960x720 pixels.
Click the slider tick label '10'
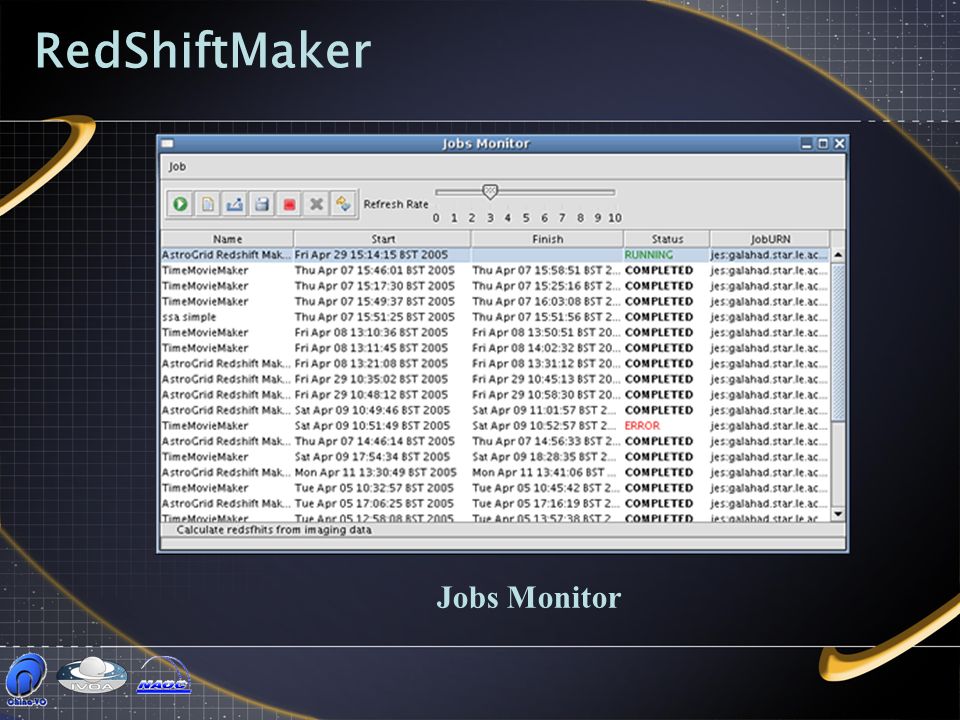[615, 218]
